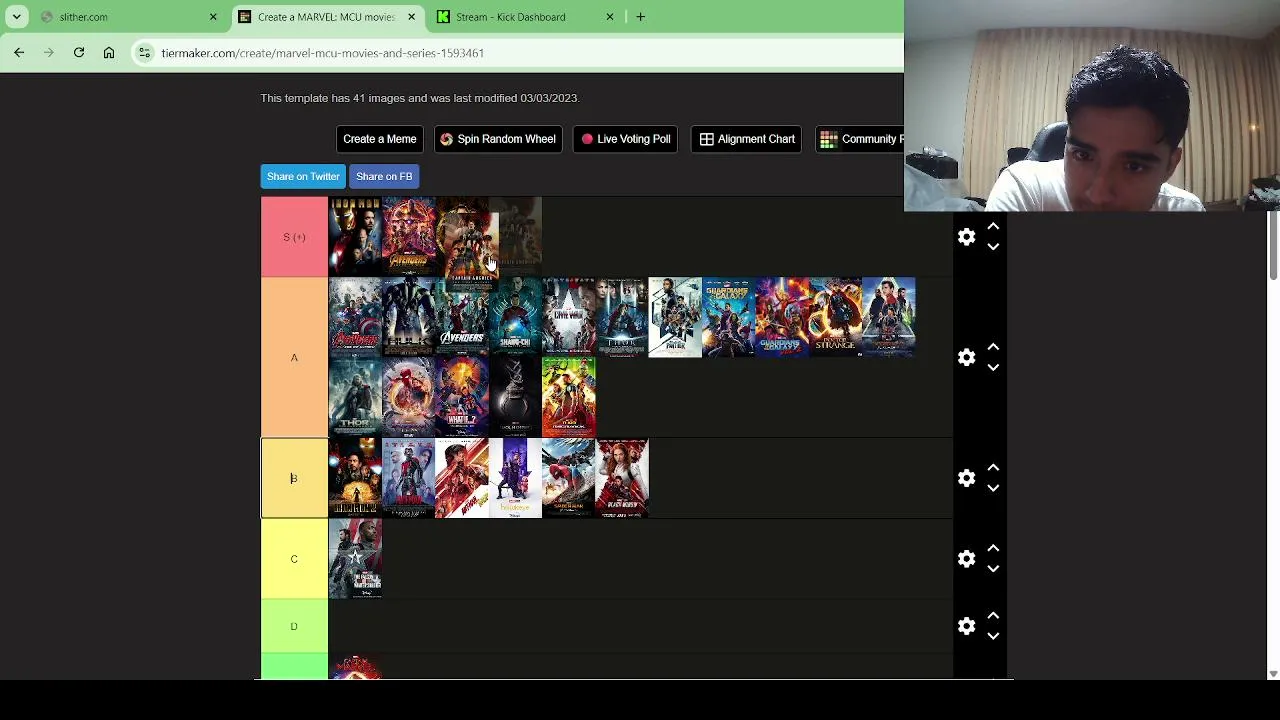Move the B tier row up
Image resolution: width=1280 pixels, height=720 pixels.
pyautogui.click(x=993, y=468)
